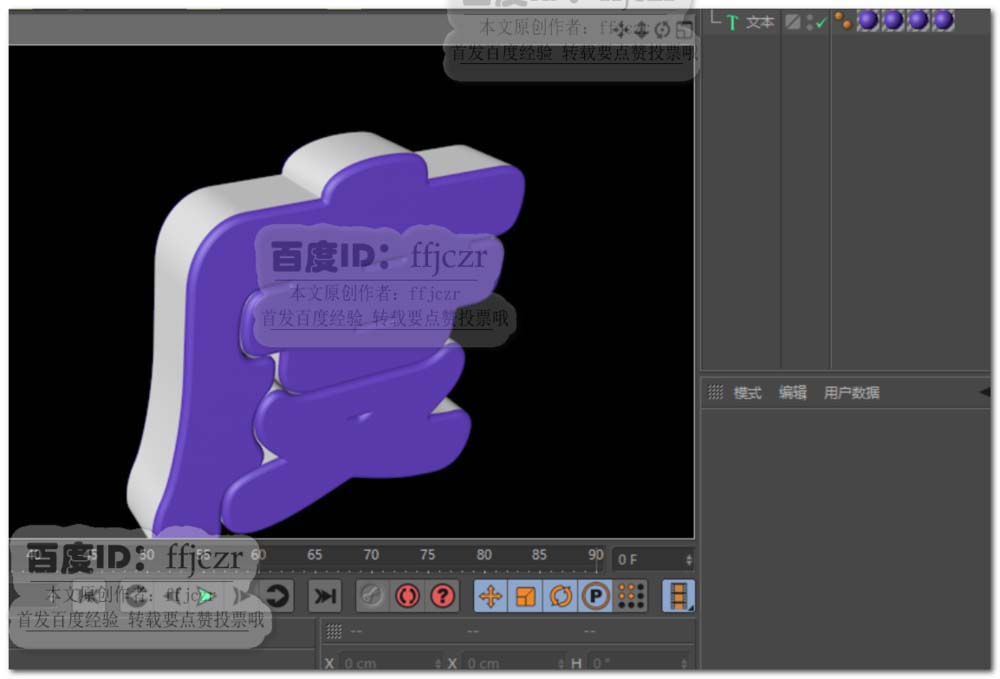Open the 编辑 menu

793,393
